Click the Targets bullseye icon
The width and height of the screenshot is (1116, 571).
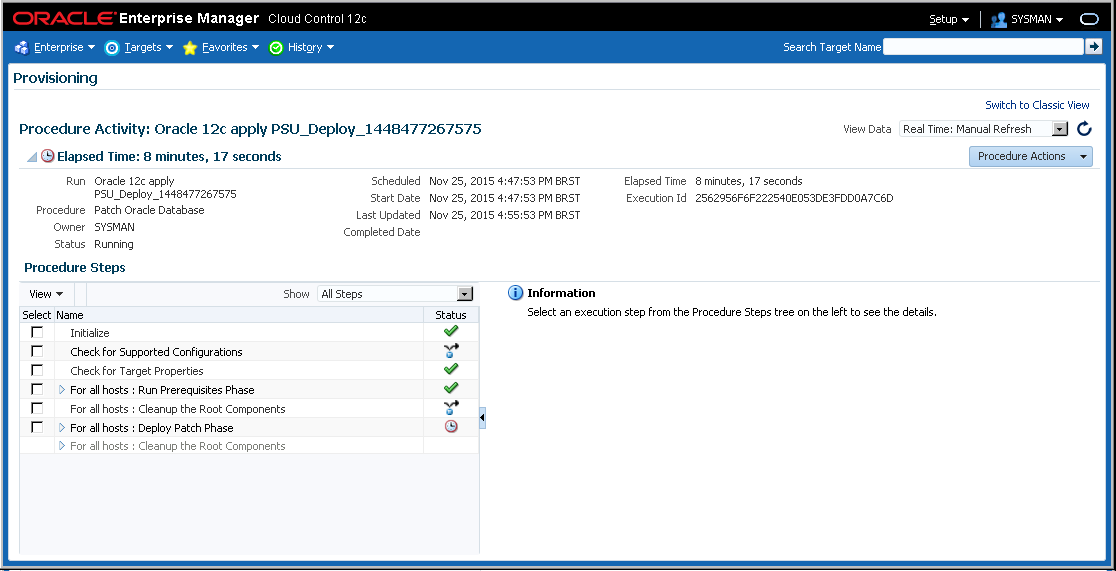click(112, 48)
